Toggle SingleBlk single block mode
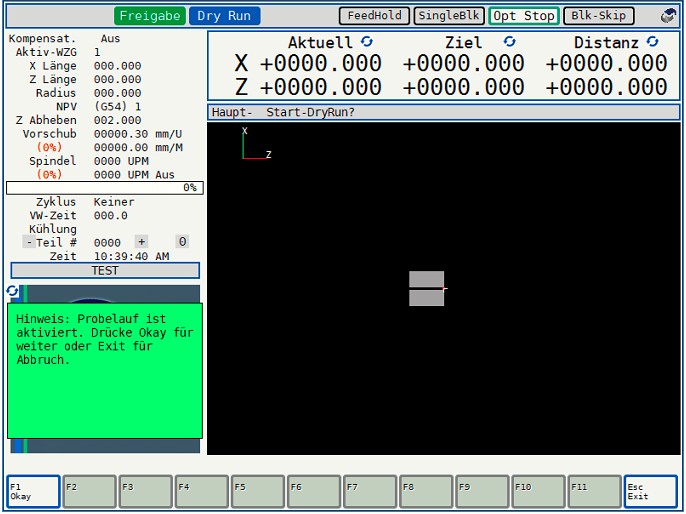 click(x=449, y=16)
